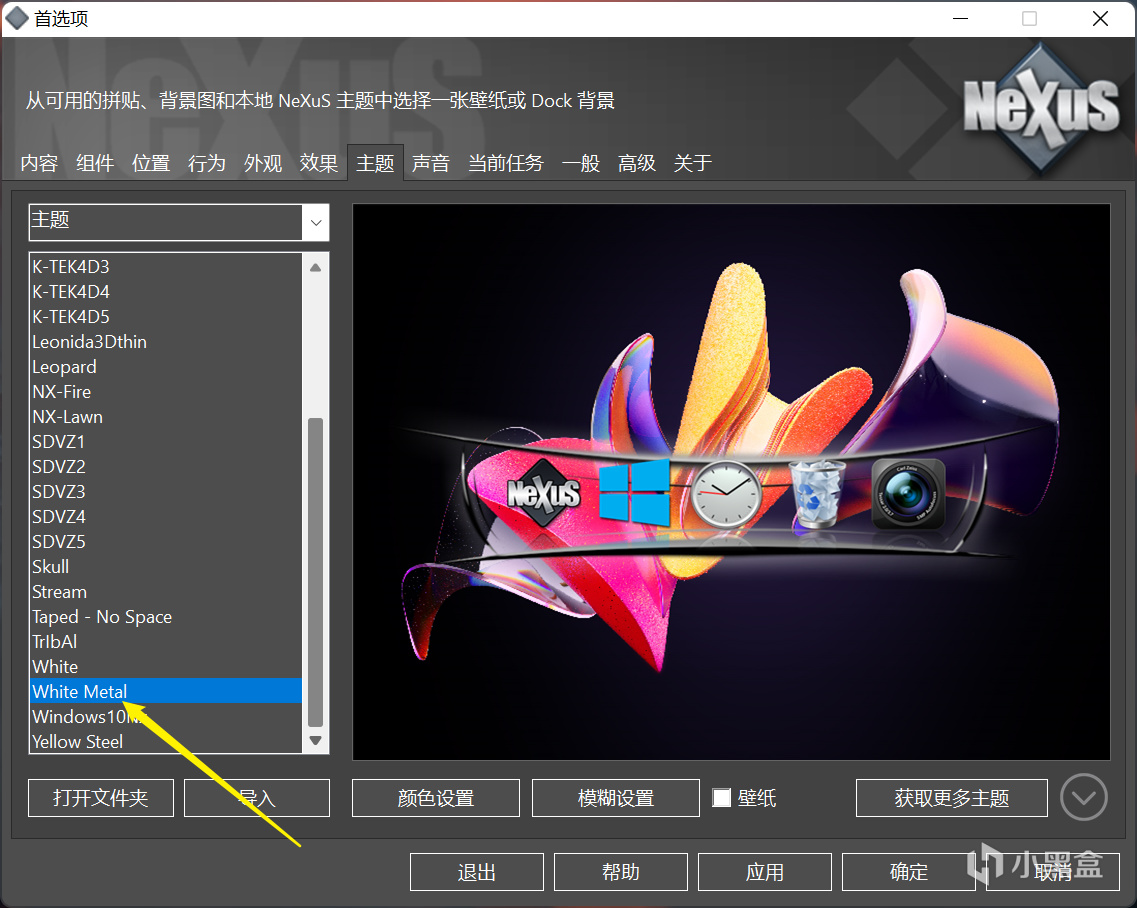The image size is (1137, 908).
Task: Switch to the 外观 tab
Action: tap(262, 163)
